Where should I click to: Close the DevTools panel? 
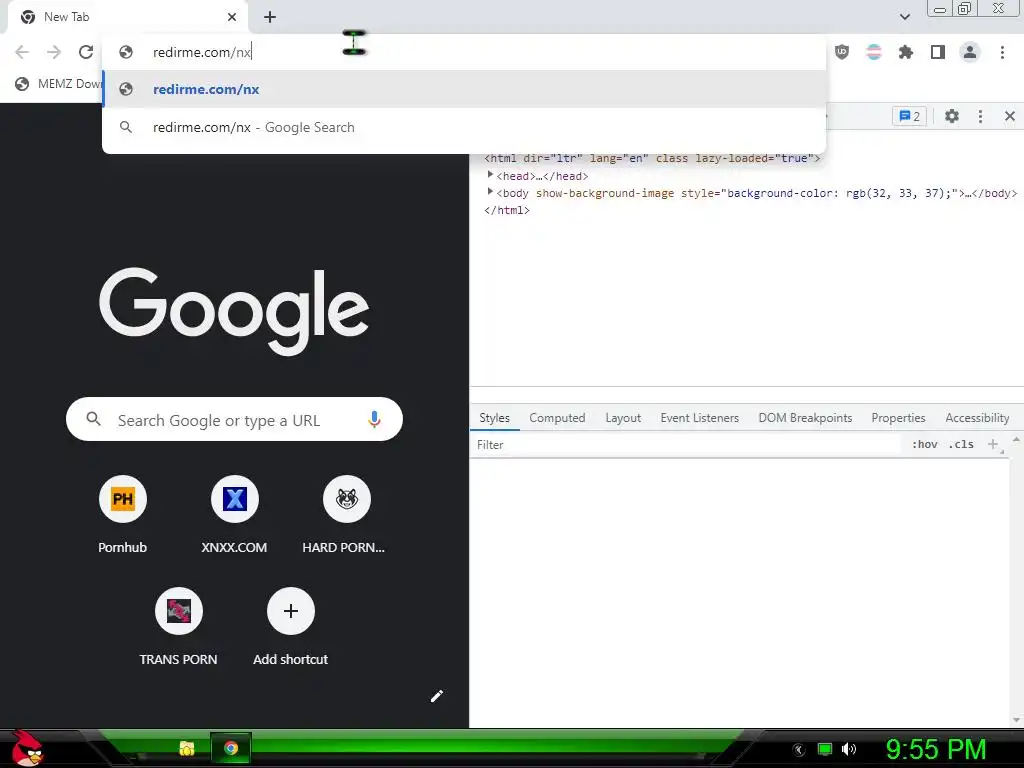click(1010, 116)
